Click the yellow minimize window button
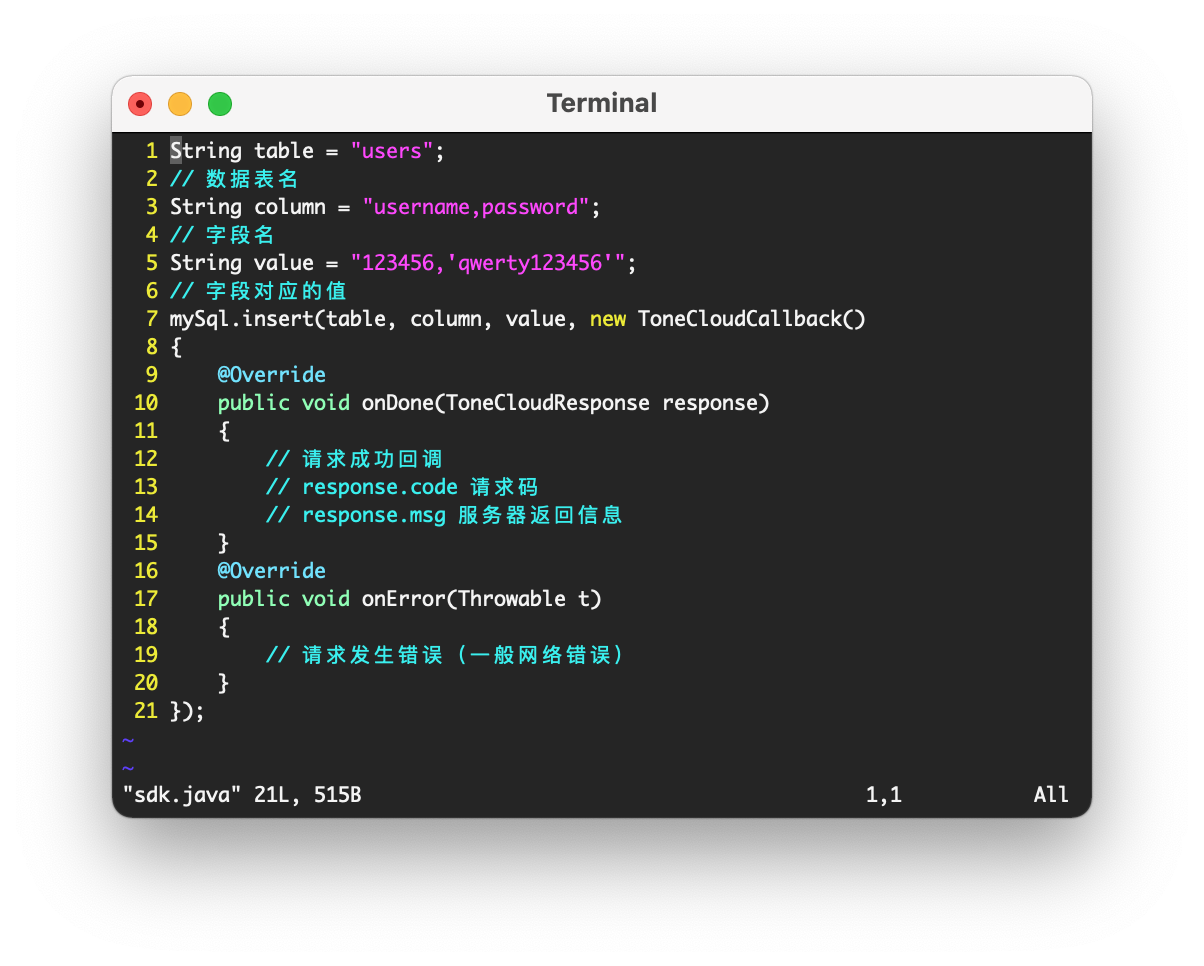This screenshot has width=1204, height=966. [180, 104]
